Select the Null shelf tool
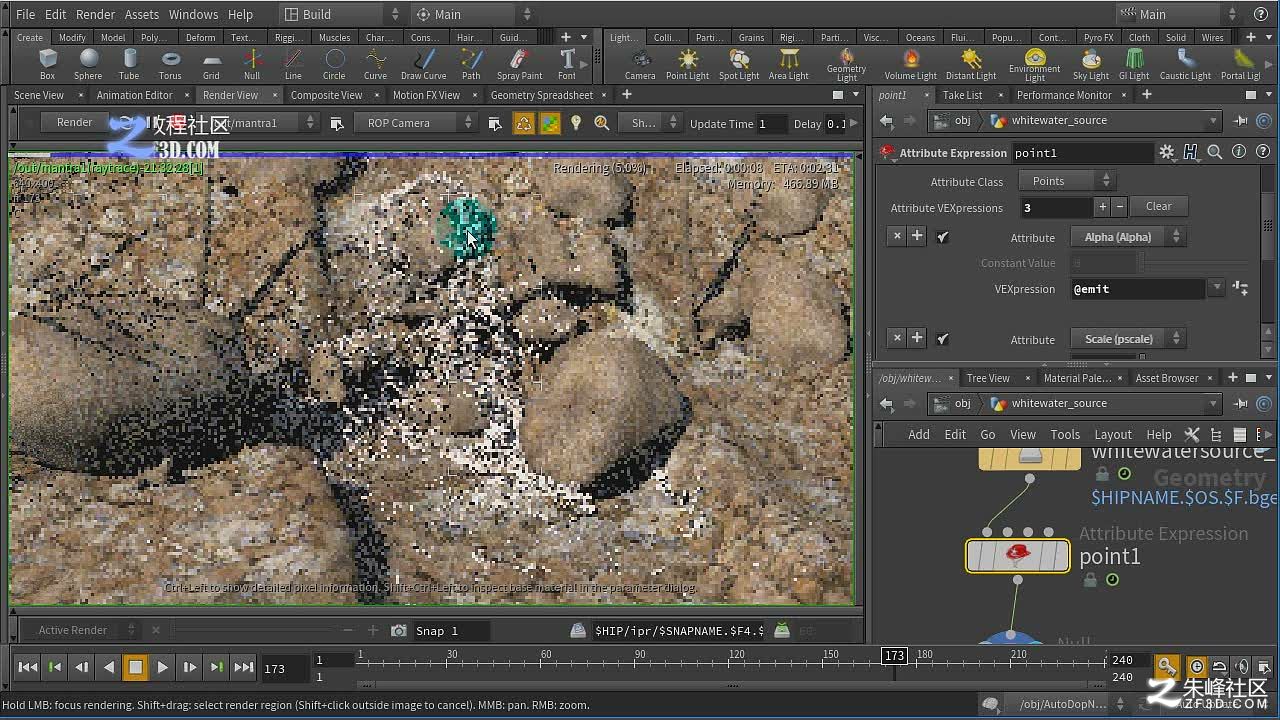 252,64
